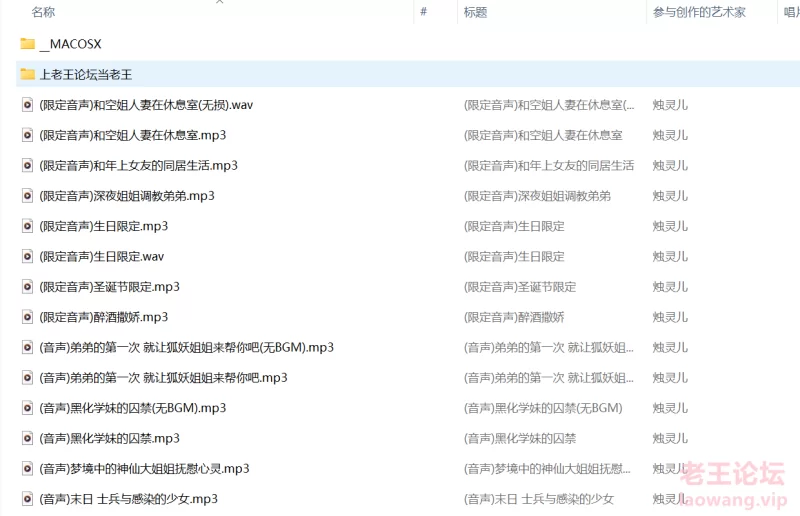
Task: Click audio icon for 生日限定.wav
Action: (x=28, y=256)
